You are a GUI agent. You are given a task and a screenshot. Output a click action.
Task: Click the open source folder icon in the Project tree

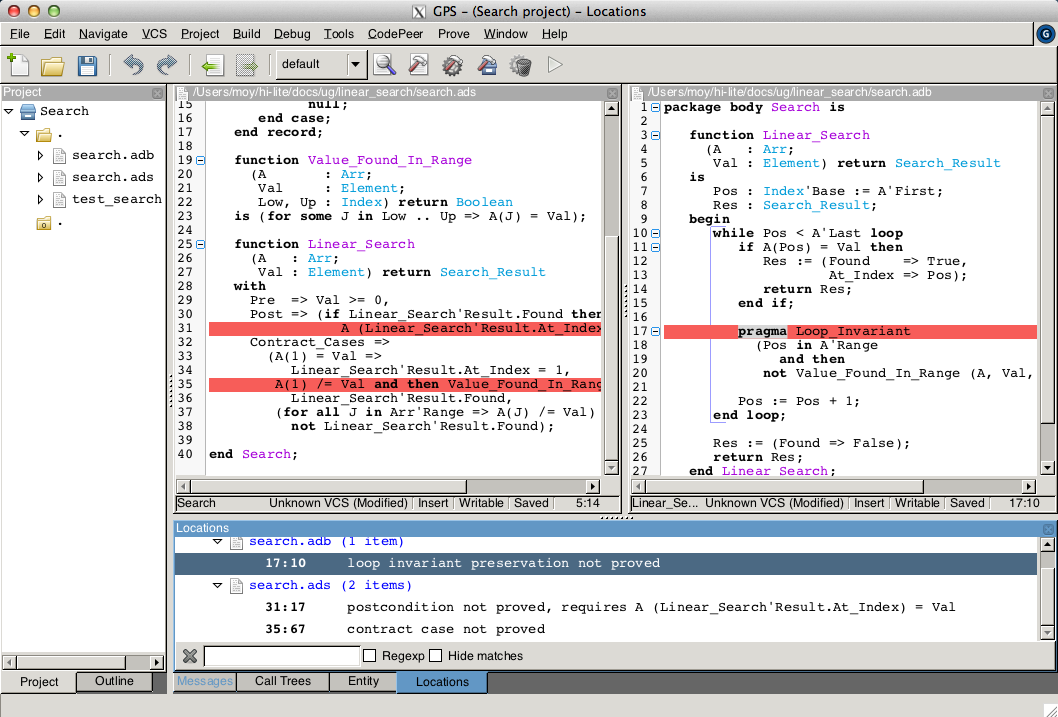point(44,134)
